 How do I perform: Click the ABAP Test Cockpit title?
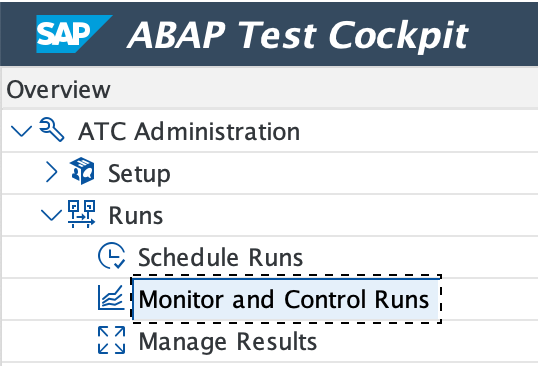click(298, 35)
